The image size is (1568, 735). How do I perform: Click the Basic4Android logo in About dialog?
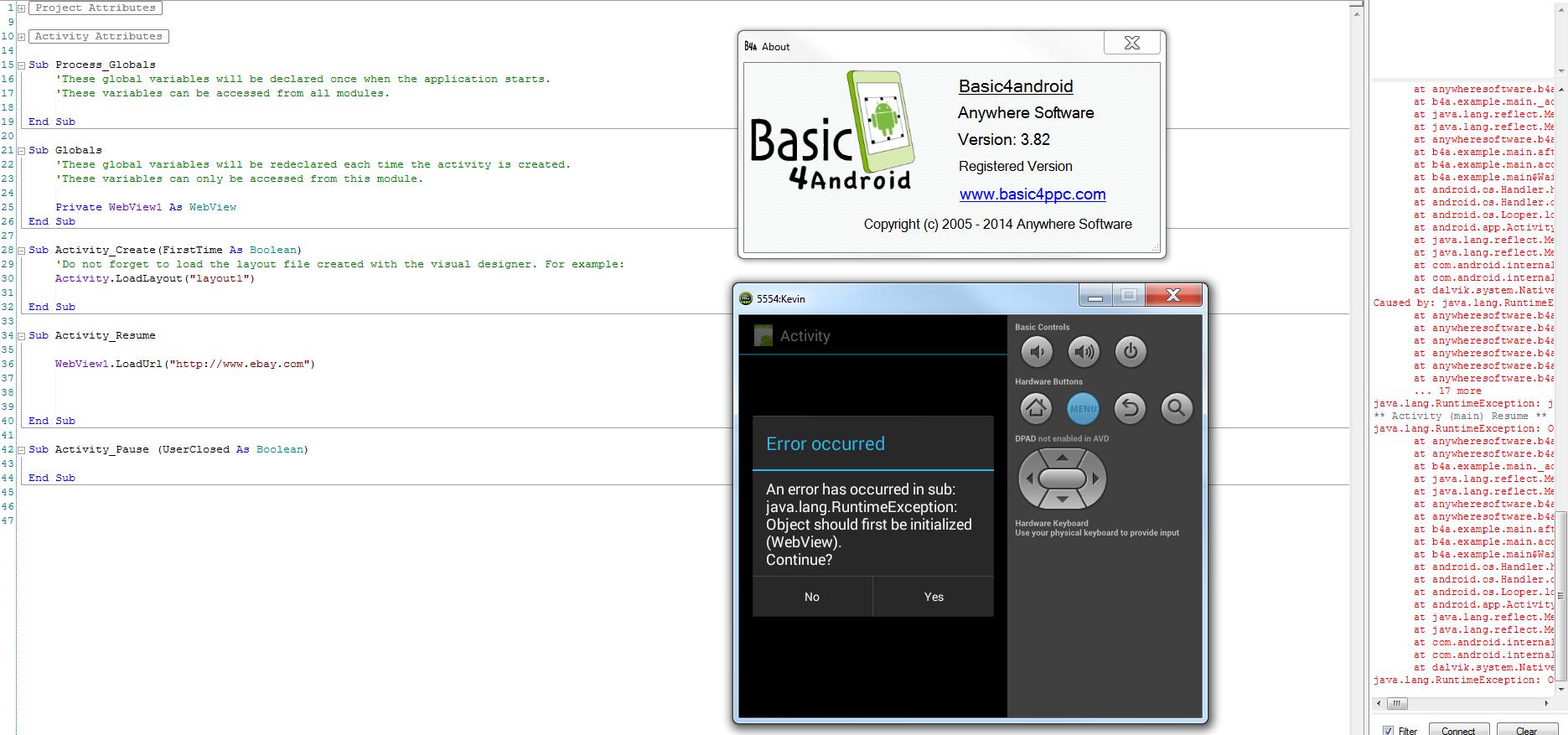[832, 132]
